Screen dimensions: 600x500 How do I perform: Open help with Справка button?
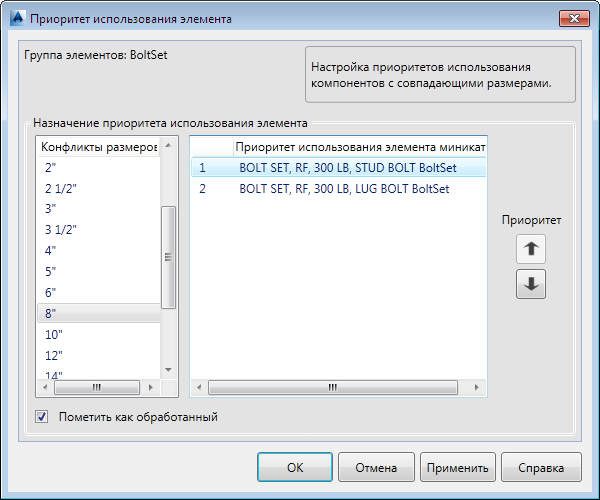(541, 467)
